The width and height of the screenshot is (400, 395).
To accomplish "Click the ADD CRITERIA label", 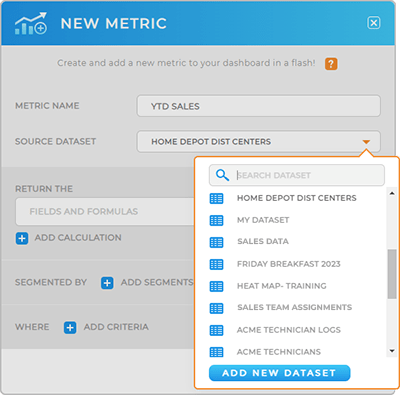I will 116,327.
